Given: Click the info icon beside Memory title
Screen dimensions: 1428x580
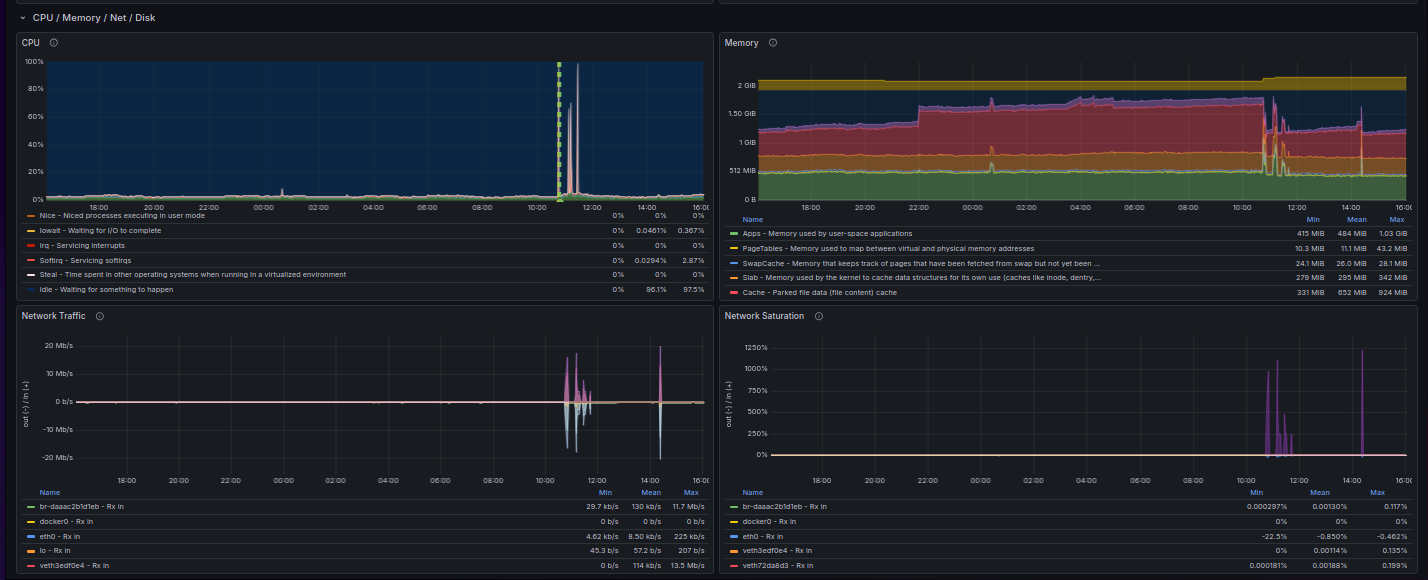Looking at the screenshot, I should 773,43.
